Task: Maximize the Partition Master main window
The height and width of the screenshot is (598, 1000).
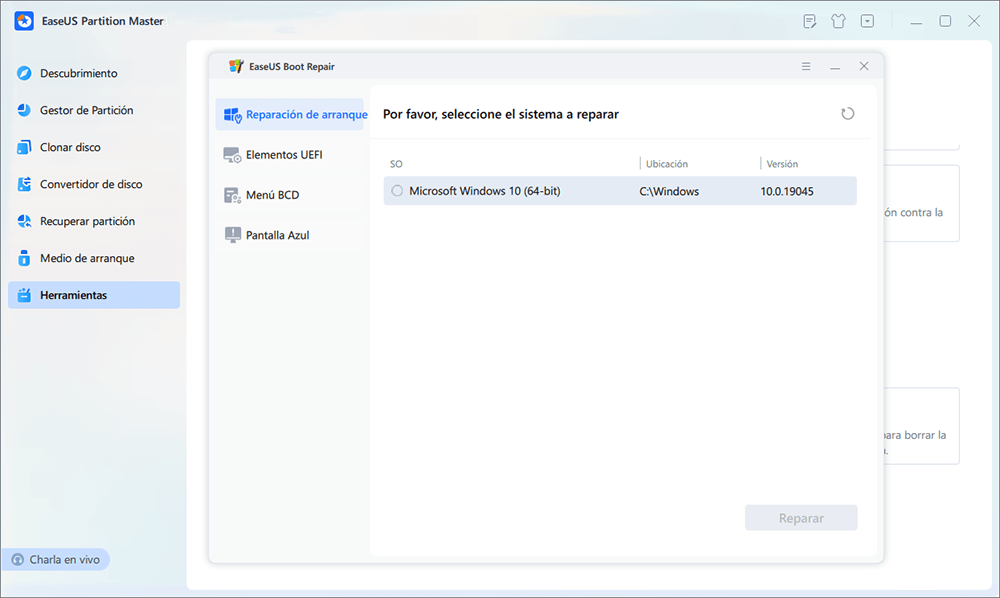Action: point(945,21)
